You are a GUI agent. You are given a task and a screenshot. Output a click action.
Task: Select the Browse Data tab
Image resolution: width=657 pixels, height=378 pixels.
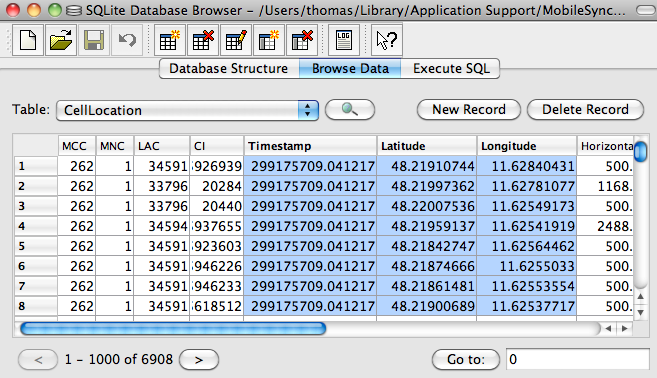[x=350, y=68]
